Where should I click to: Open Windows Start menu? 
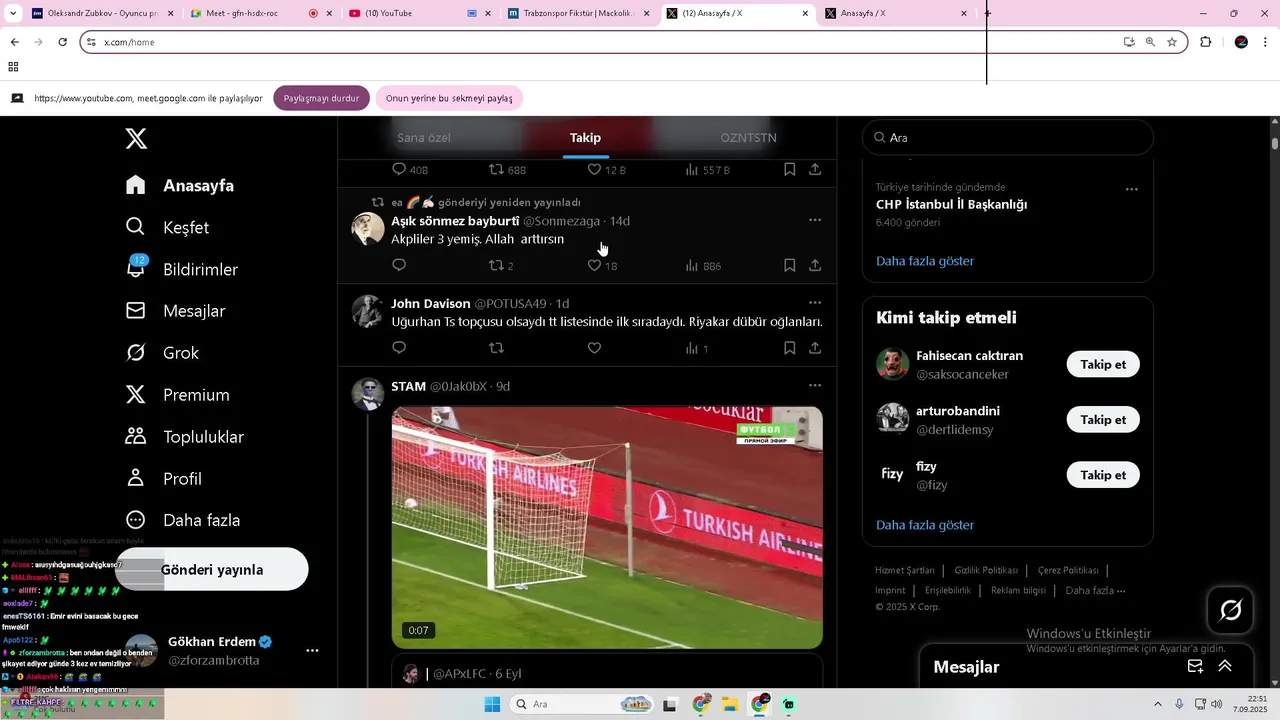tap(492, 704)
